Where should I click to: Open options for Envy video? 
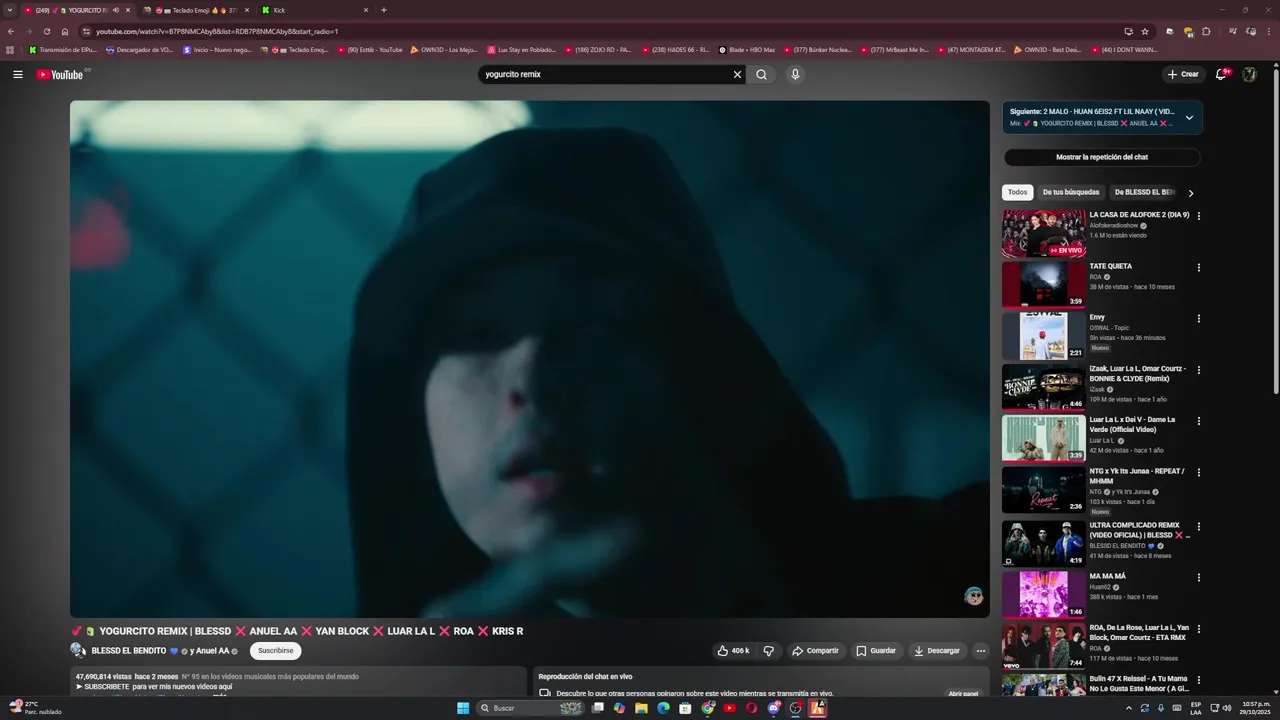(1198, 318)
